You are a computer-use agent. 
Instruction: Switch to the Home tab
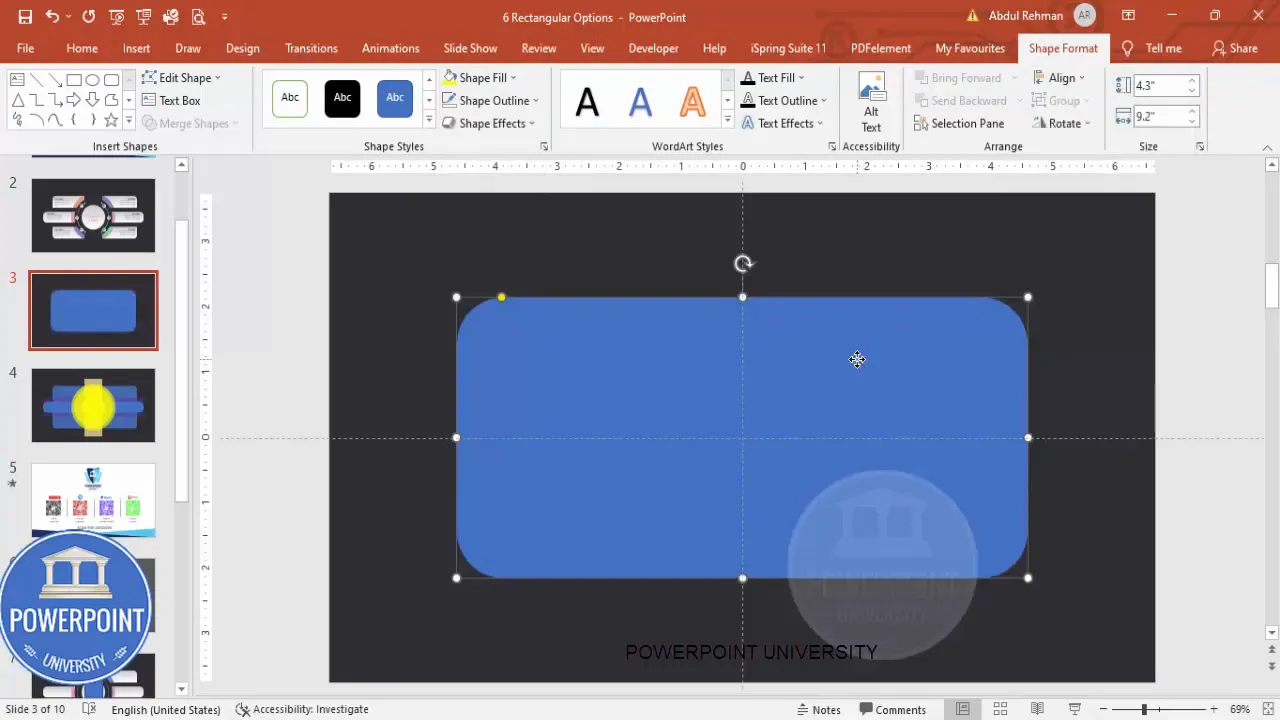click(x=82, y=48)
